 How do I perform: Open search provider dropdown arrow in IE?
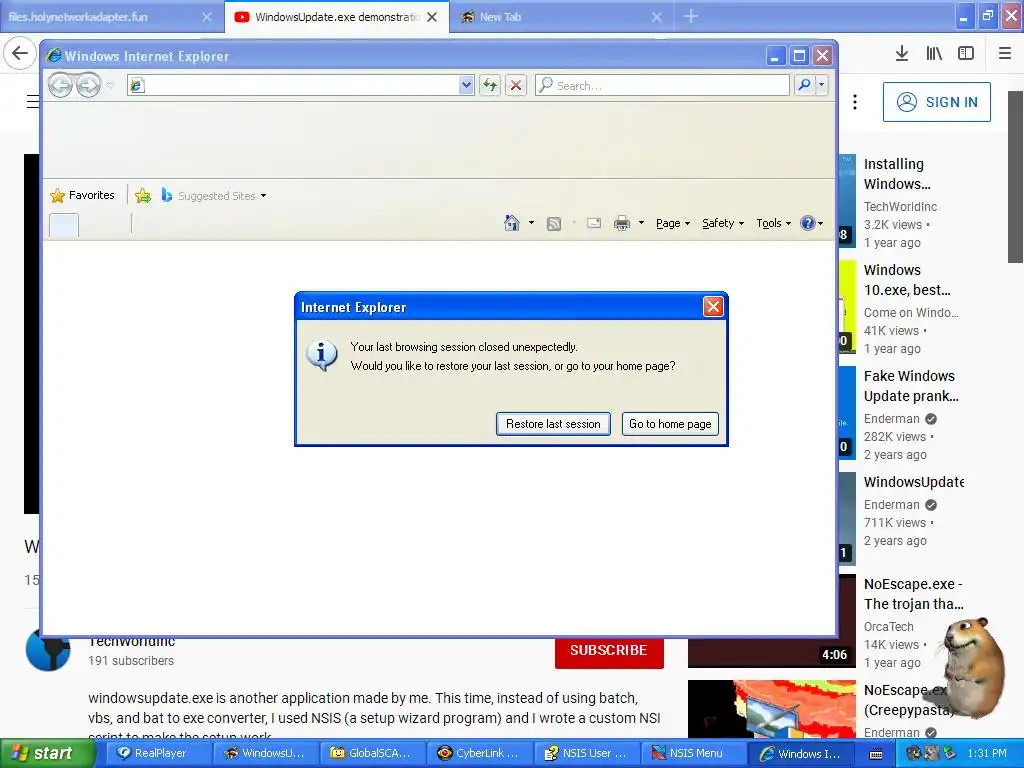(x=822, y=85)
